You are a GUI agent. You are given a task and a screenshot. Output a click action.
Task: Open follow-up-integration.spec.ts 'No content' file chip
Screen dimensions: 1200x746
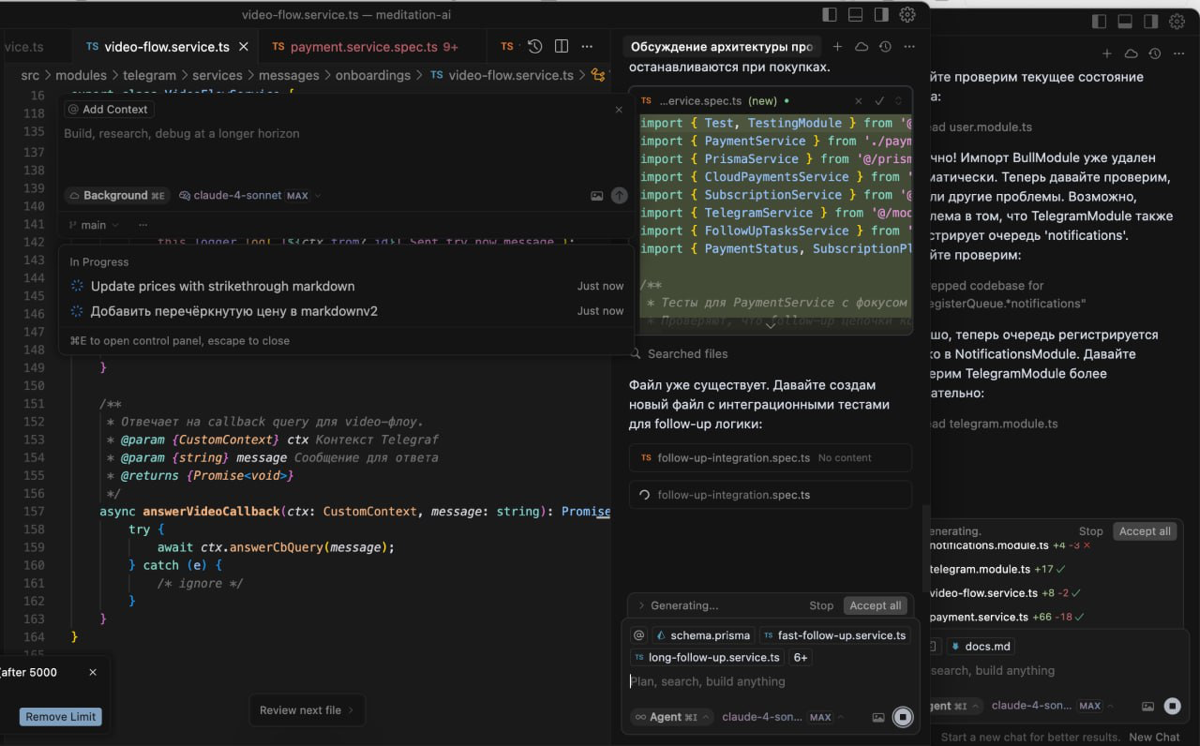[x=770, y=458]
